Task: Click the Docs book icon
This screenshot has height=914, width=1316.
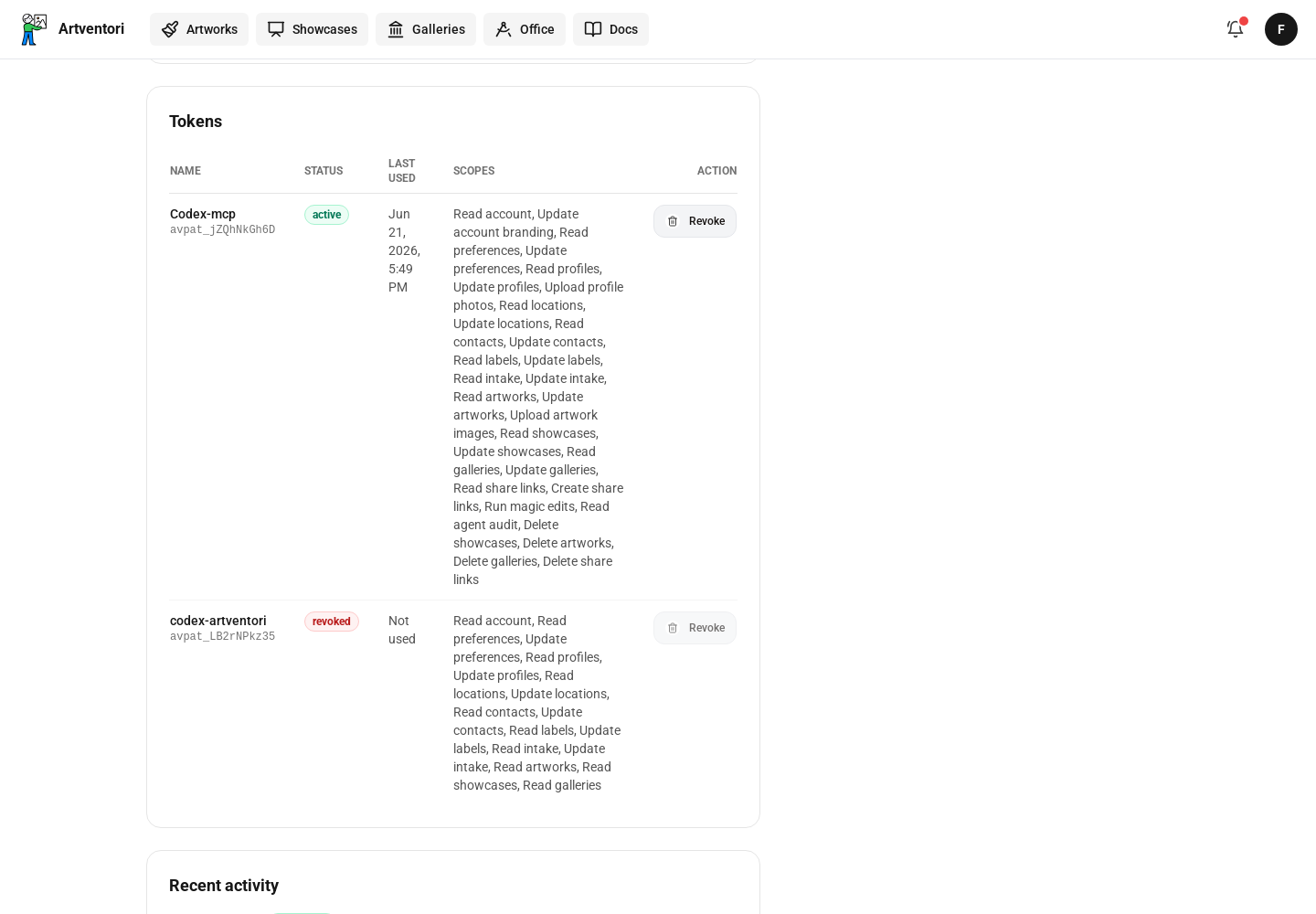Action: [x=593, y=29]
